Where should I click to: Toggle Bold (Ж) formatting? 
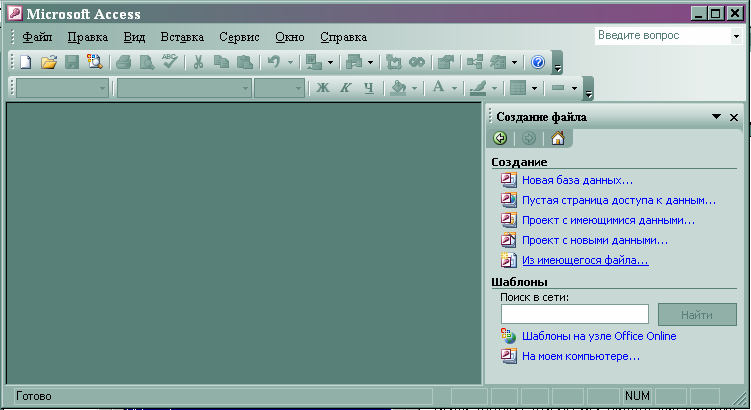(x=323, y=88)
